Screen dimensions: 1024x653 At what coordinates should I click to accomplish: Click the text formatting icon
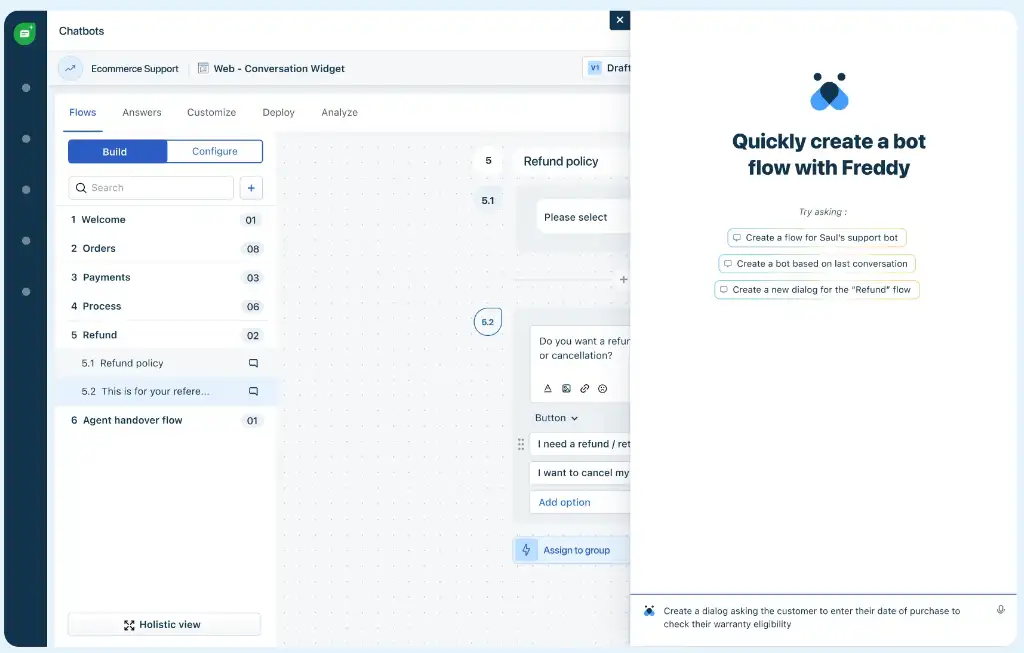(x=548, y=388)
